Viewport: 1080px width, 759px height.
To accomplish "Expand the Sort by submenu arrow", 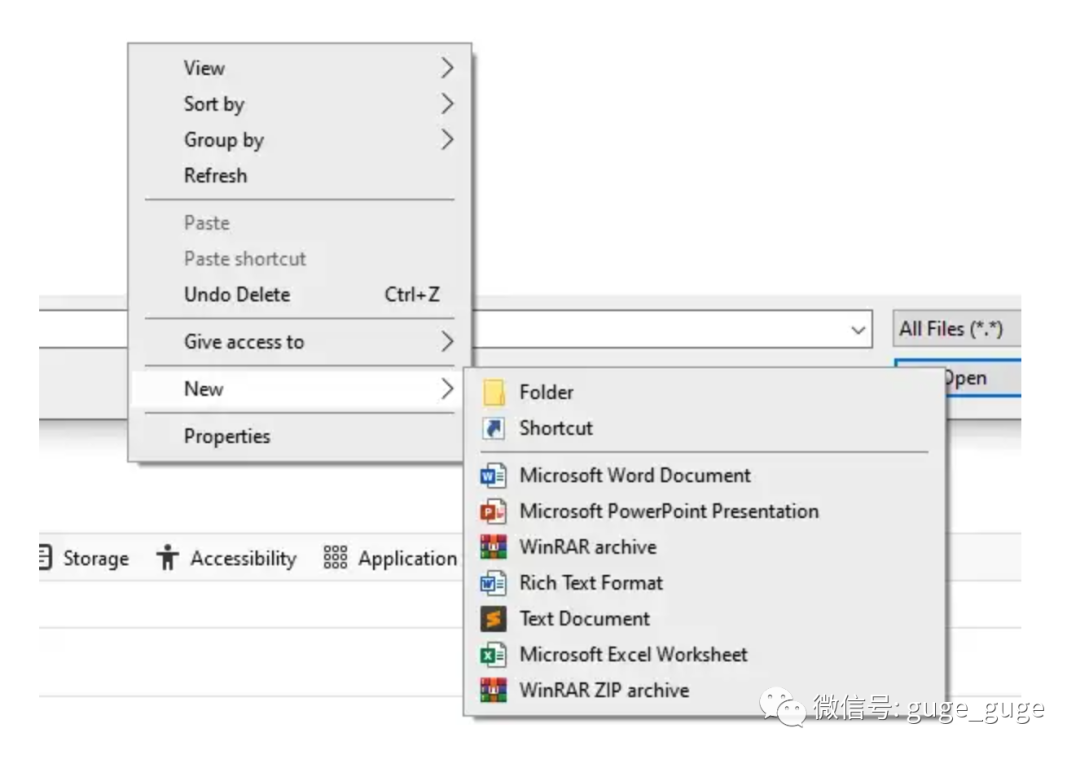I will [x=447, y=104].
